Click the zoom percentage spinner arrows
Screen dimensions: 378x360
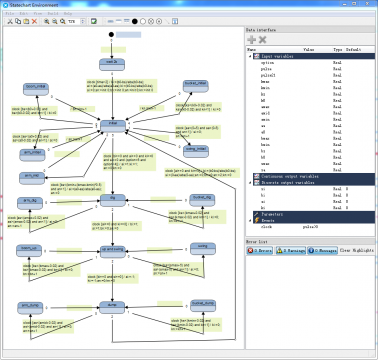pyautogui.click(x=83, y=21)
